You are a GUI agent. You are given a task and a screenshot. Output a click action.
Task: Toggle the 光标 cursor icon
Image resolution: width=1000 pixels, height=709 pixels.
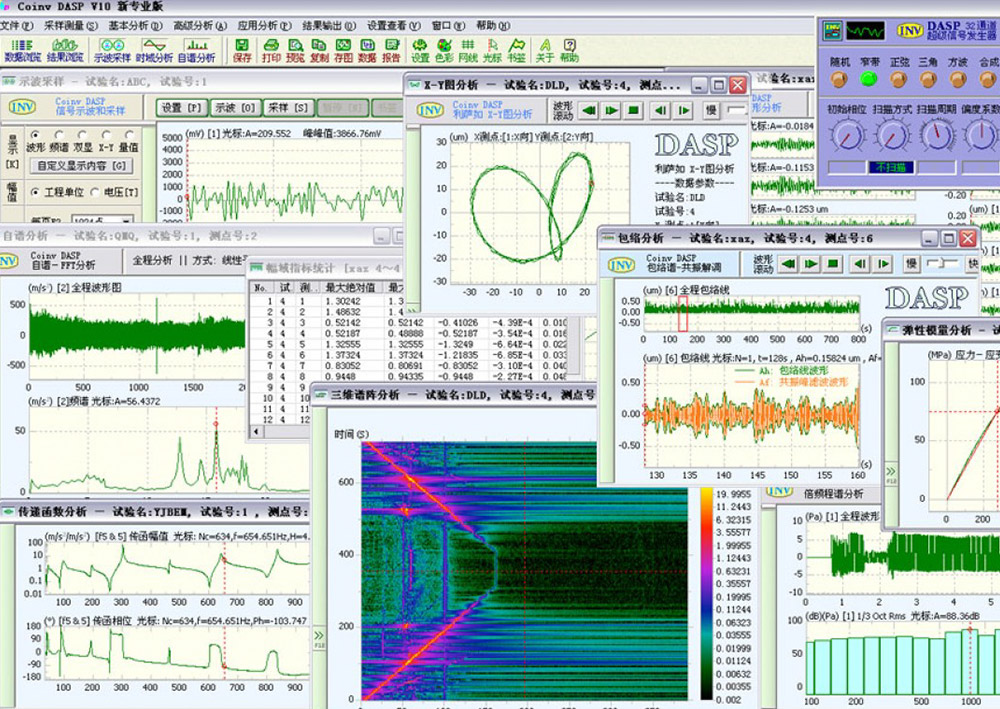492,50
